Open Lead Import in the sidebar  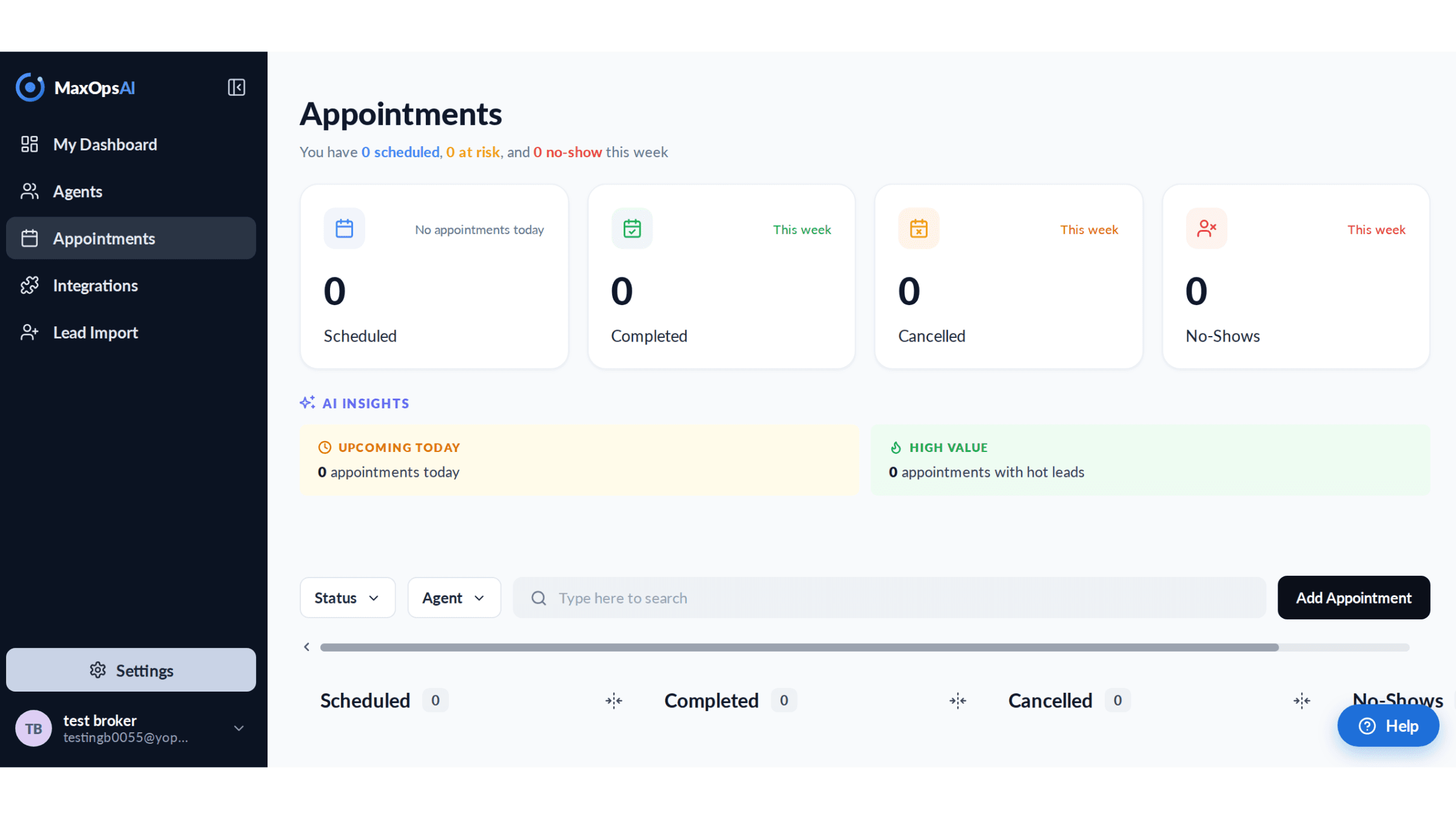[131, 332]
